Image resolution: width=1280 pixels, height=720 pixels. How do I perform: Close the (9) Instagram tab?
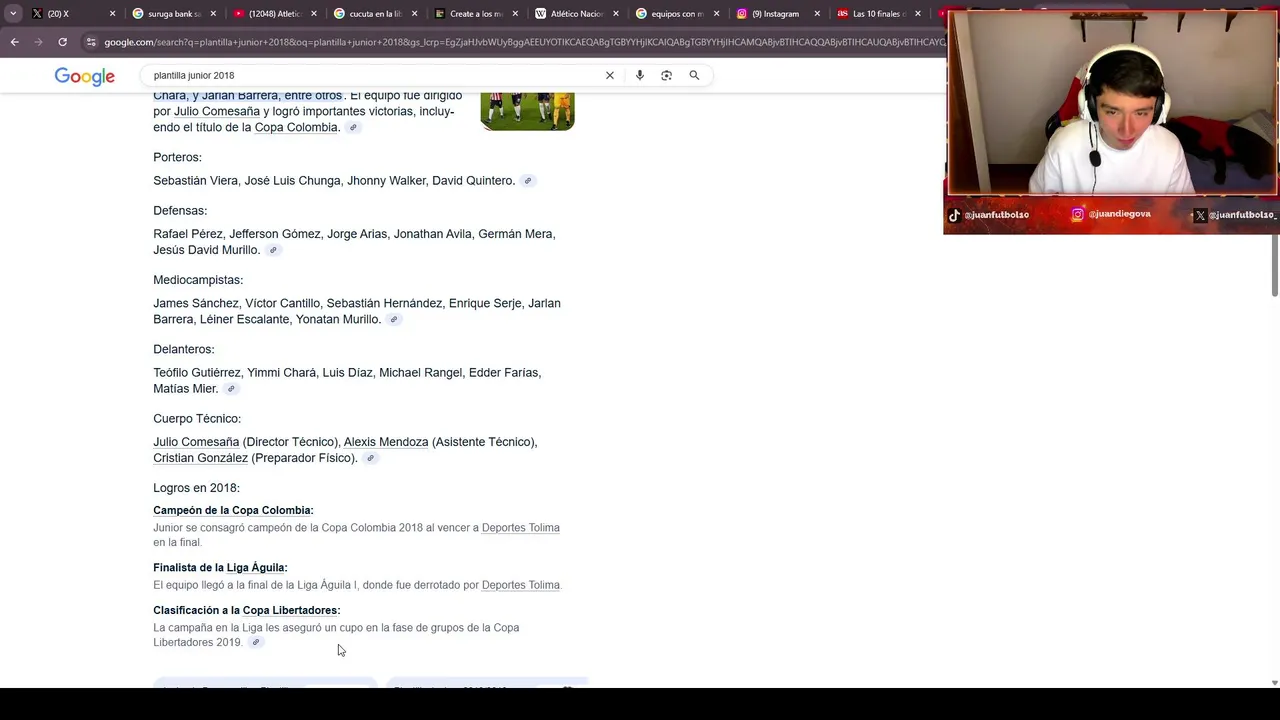coord(817,14)
